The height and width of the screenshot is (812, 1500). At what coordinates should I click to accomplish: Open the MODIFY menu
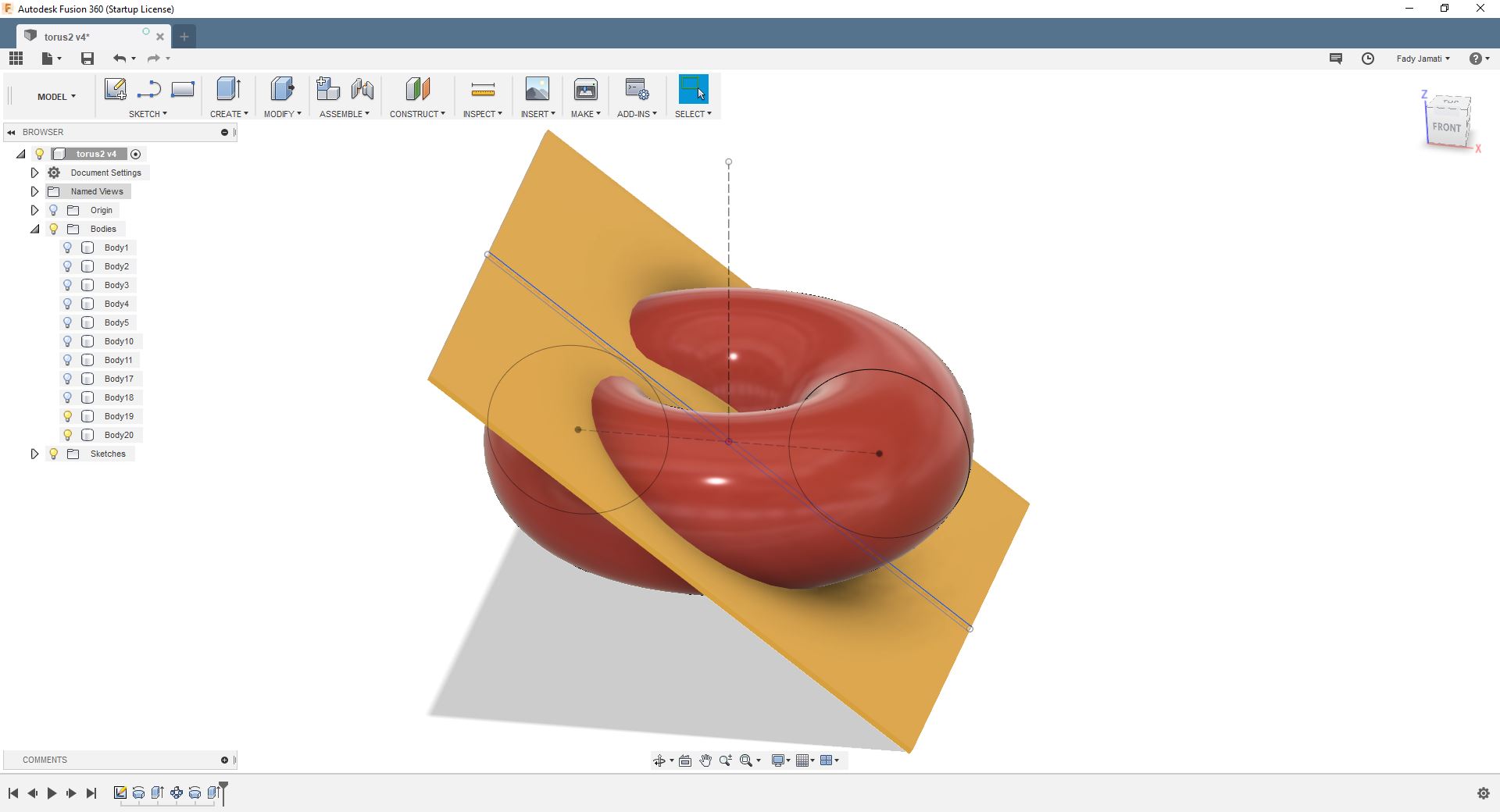(x=282, y=114)
